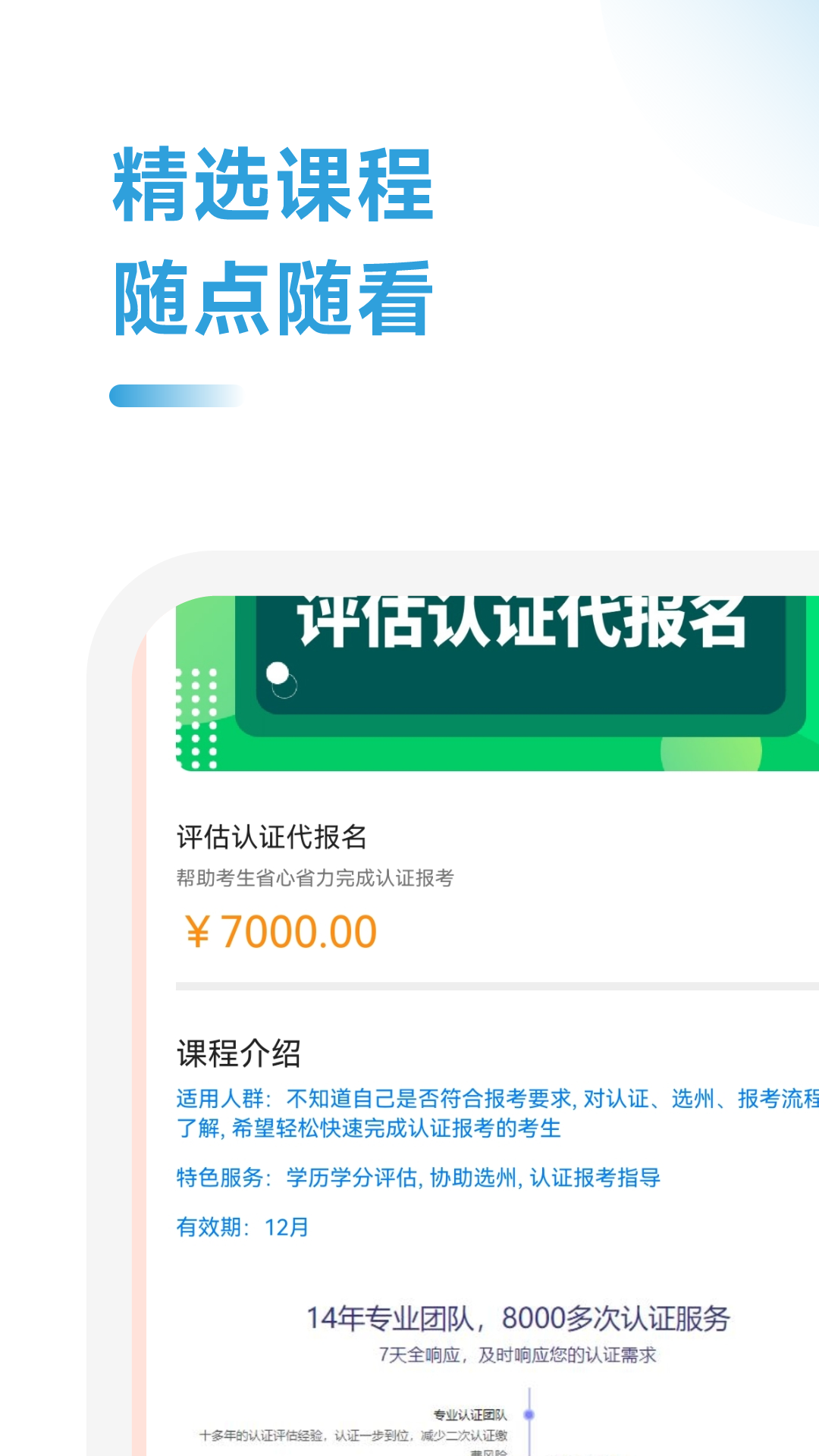
Task: Click the 特色服务 description line
Action: point(419,1178)
